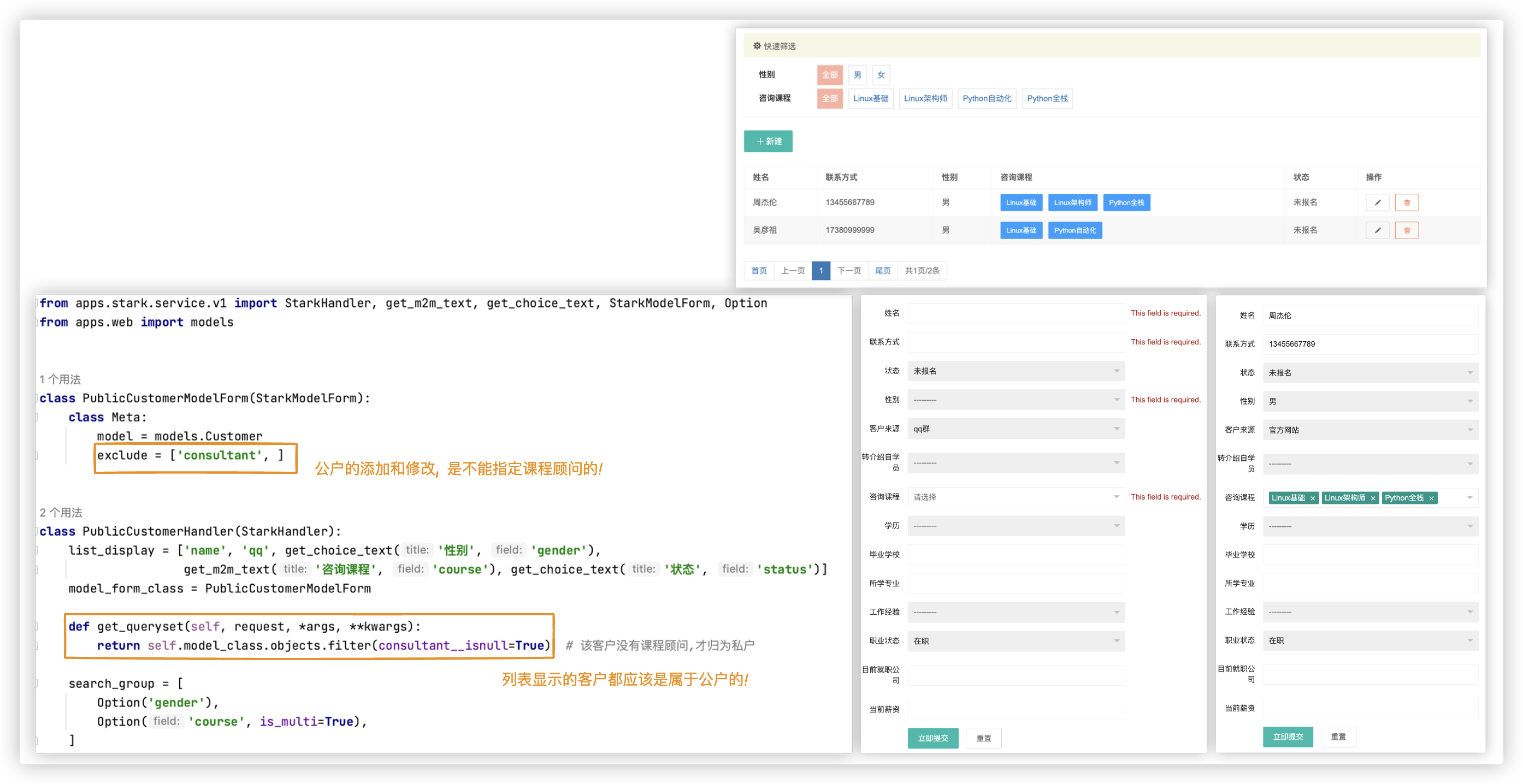The height and width of the screenshot is (784, 1523).
Task: Remove the Linux架构师 tag in 咨询课程 field
Action: click(1373, 498)
